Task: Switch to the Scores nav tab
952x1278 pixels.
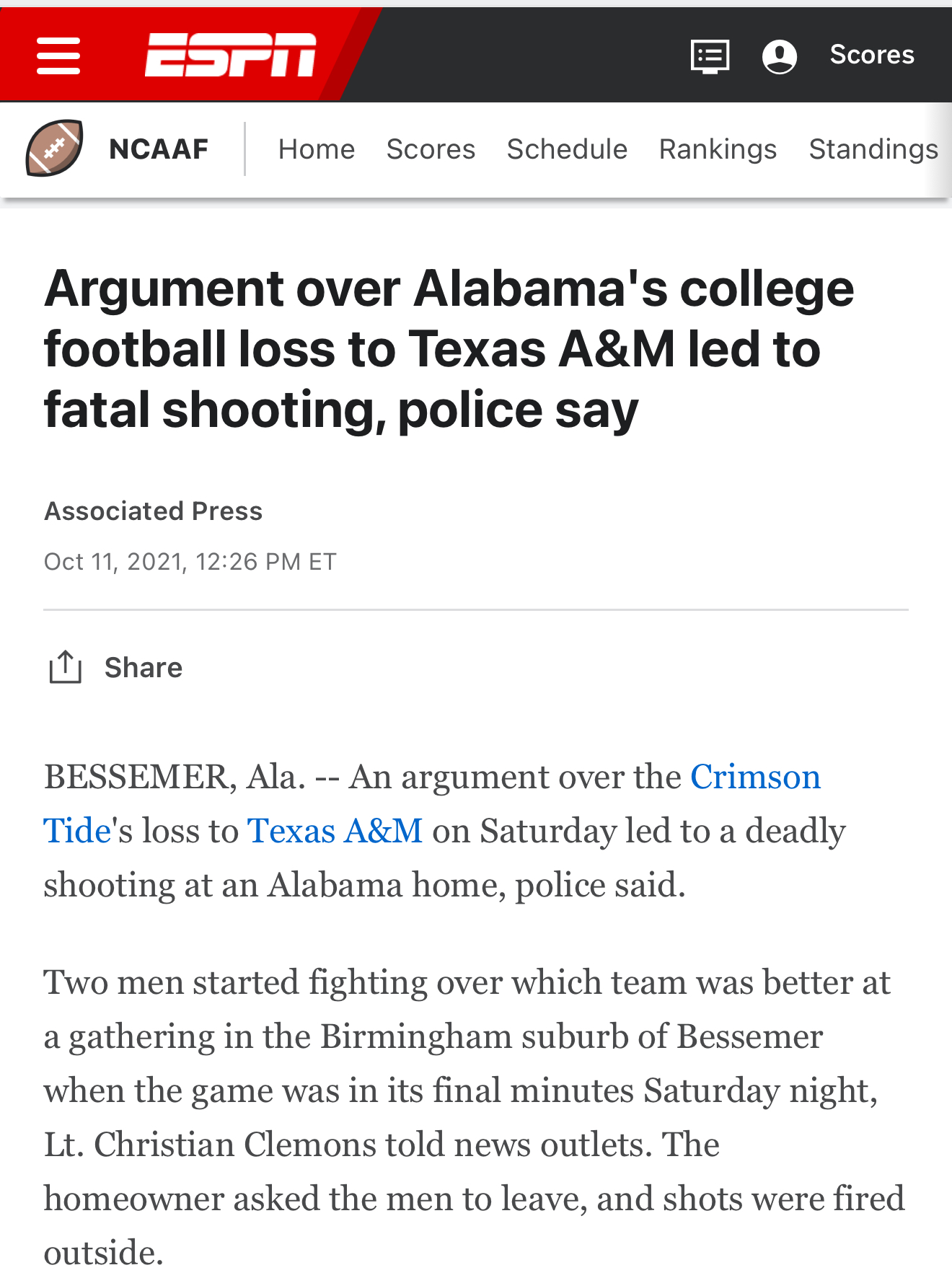Action: click(x=431, y=149)
